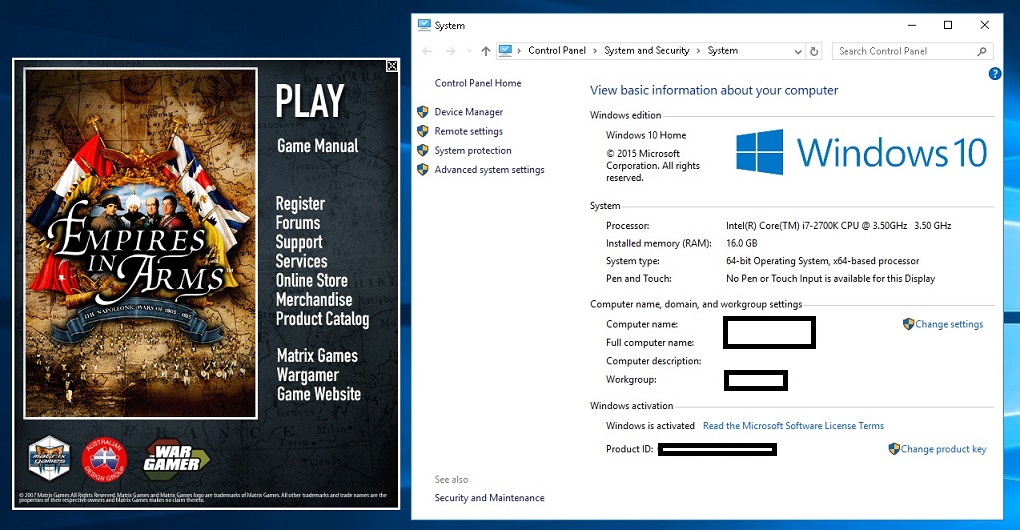
Task: Click Change settings link
Action: tap(949, 324)
